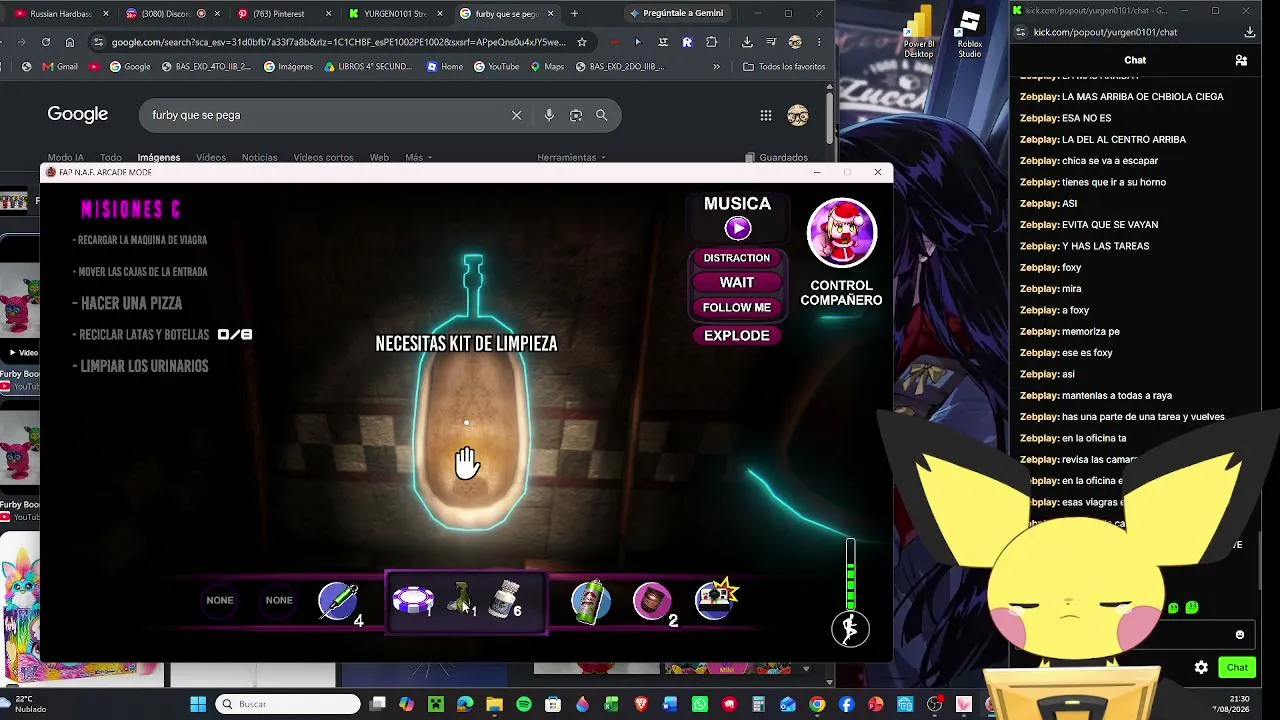Viewport: 1280px width, 720px height.
Task: Expand the Herramientas search tools dropdown
Action: point(572,158)
